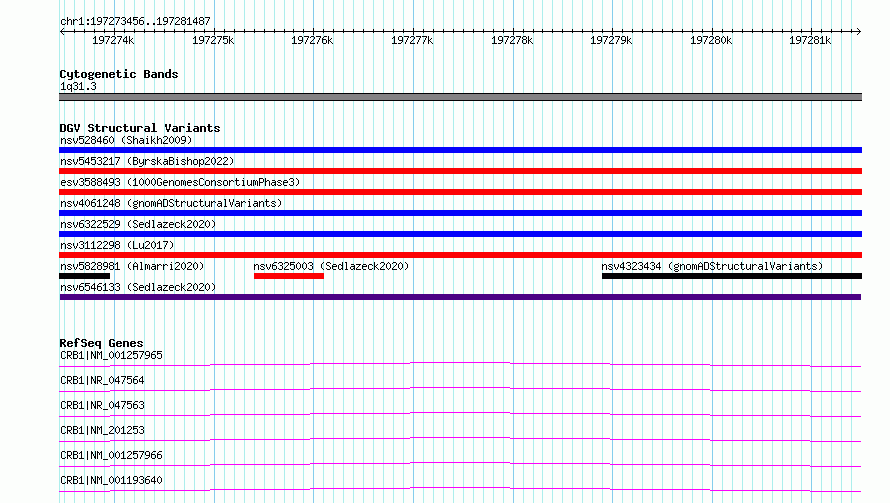Click the nsv528460 (Shaikh2009) variant label
This screenshot has height=503, width=890.
[x=126, y=140]
